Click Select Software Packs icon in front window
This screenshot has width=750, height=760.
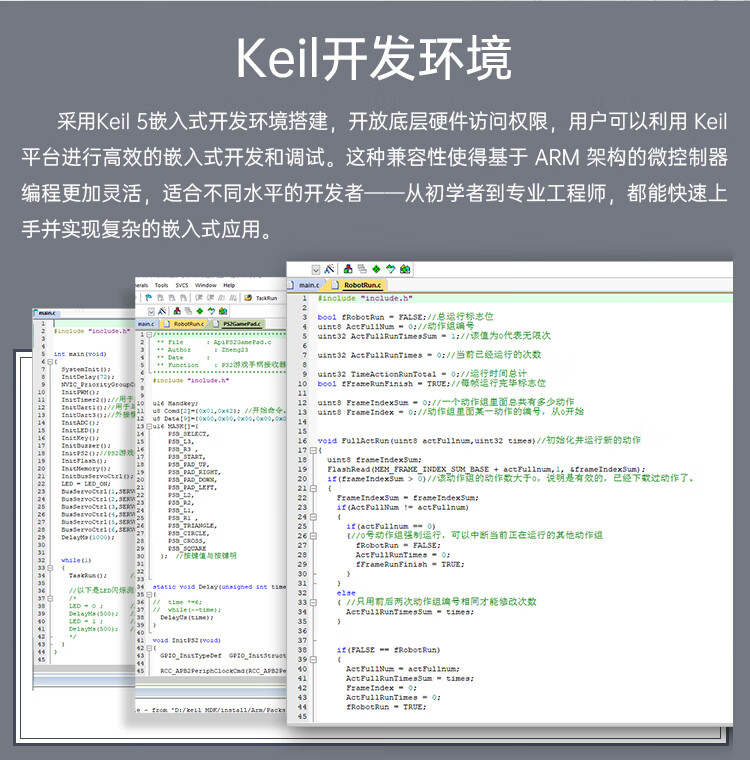point(390,269)
